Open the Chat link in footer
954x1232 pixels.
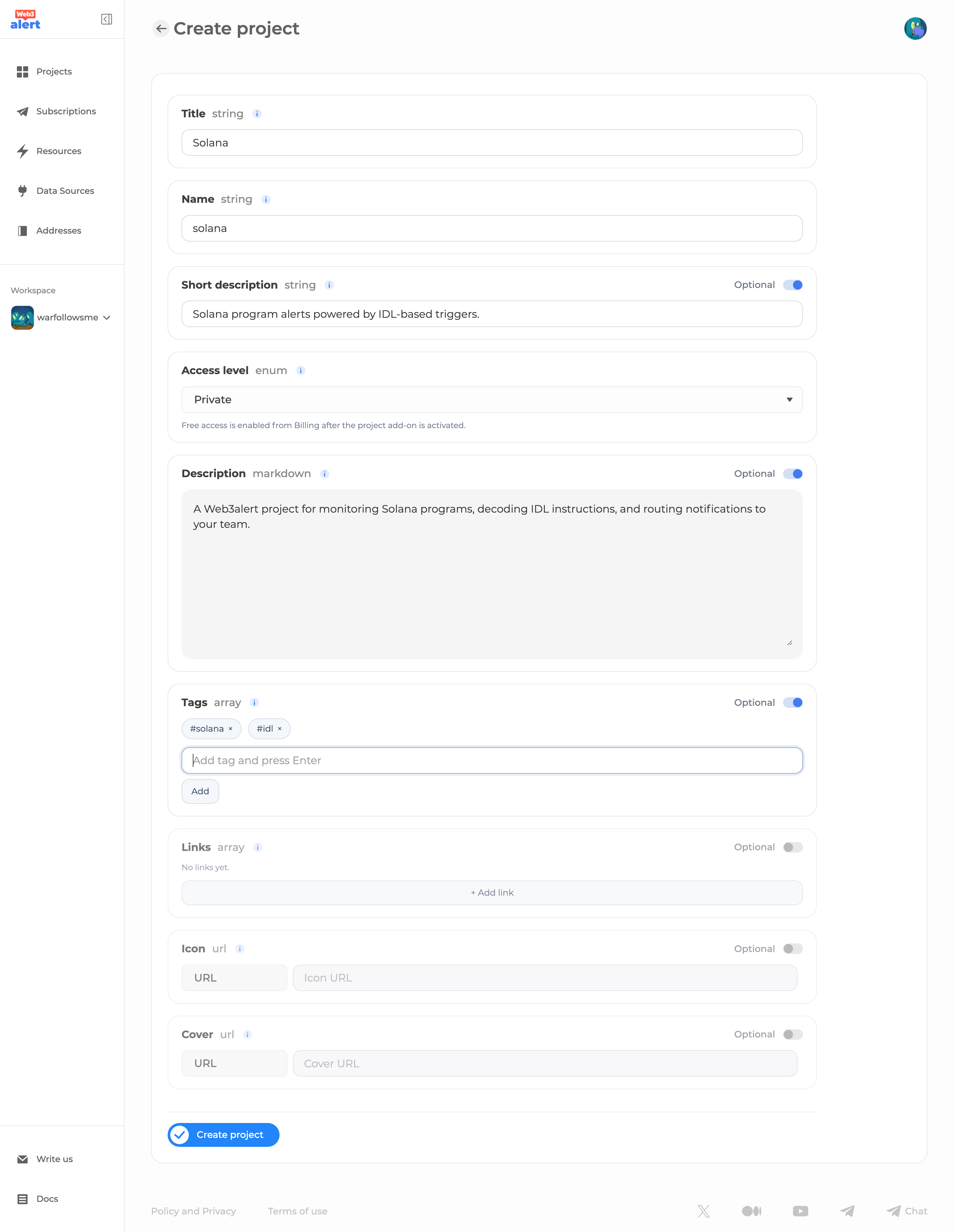[x=907, y=1211]
